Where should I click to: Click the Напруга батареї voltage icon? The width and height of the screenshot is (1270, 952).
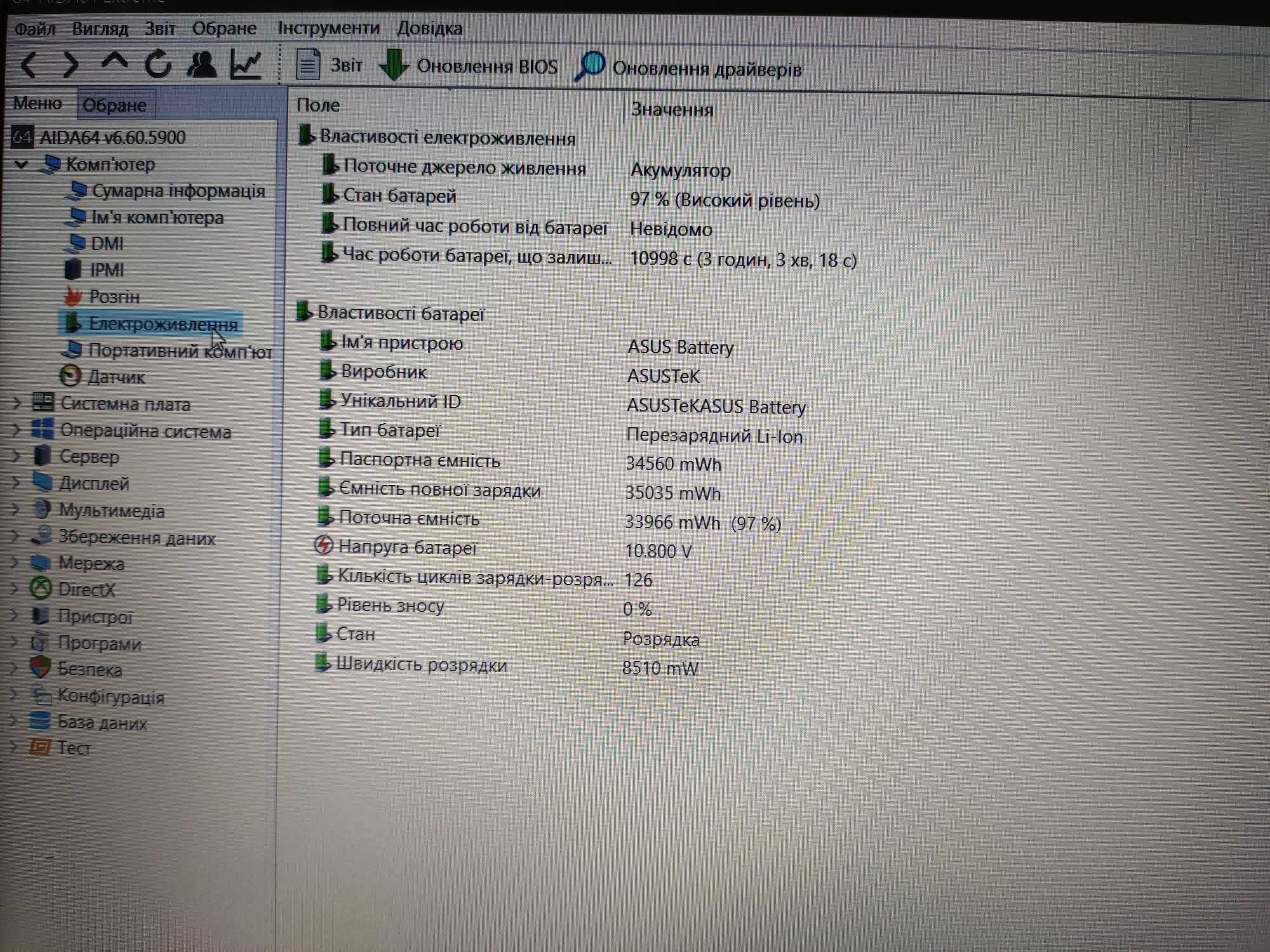pos(323,545)
